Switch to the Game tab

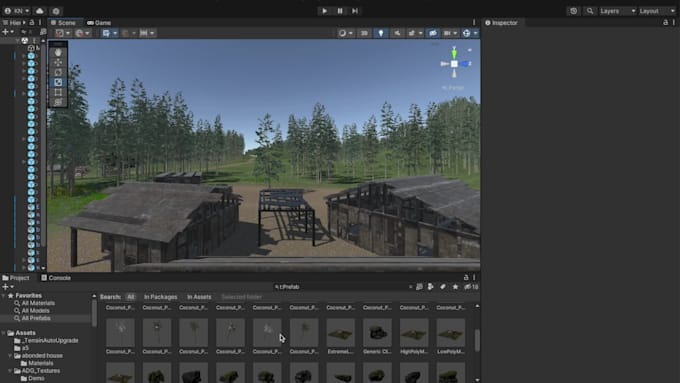(x=99, y=23)
